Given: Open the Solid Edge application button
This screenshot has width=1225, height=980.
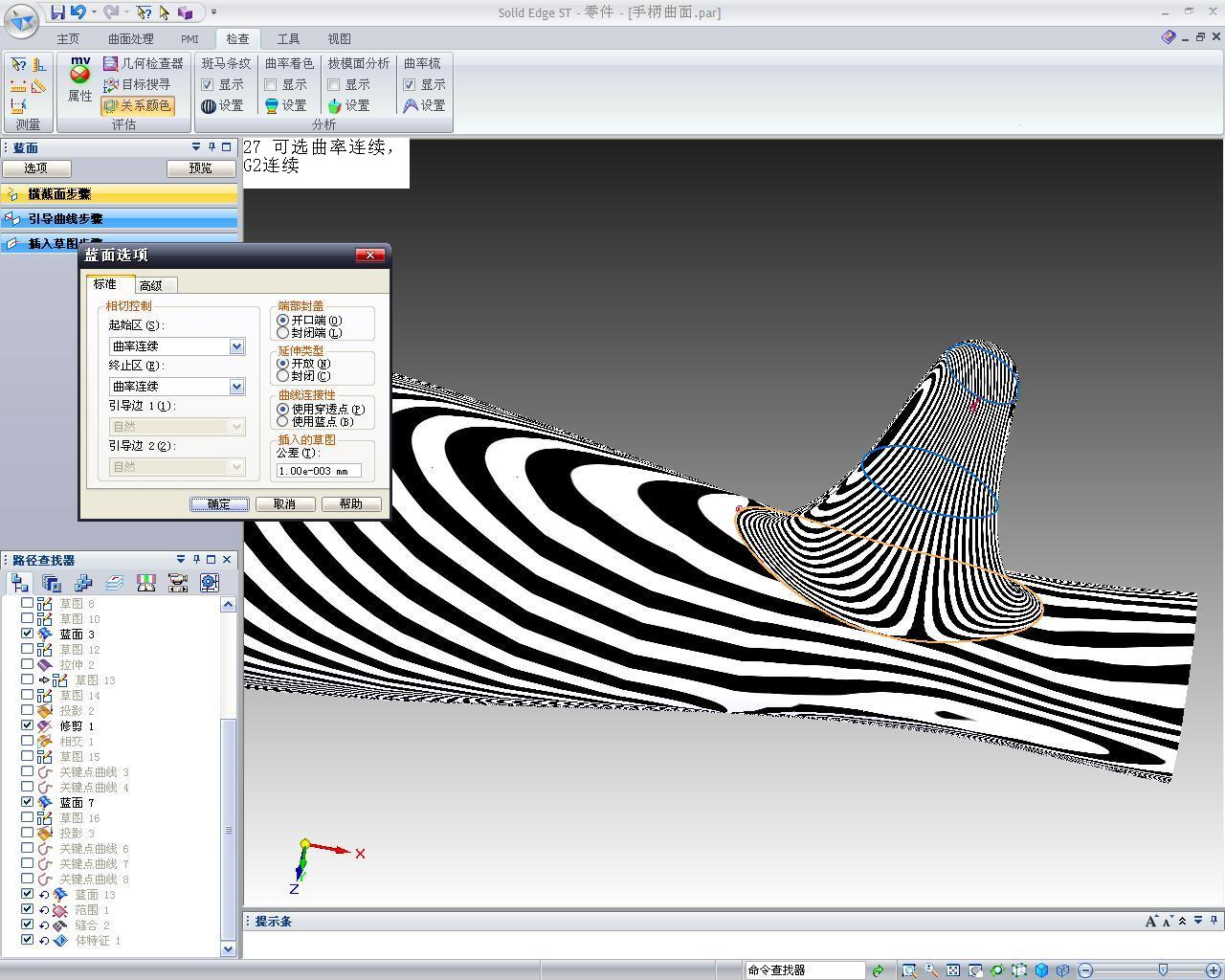Looking at the screenshot, I should tap(21, 19).
